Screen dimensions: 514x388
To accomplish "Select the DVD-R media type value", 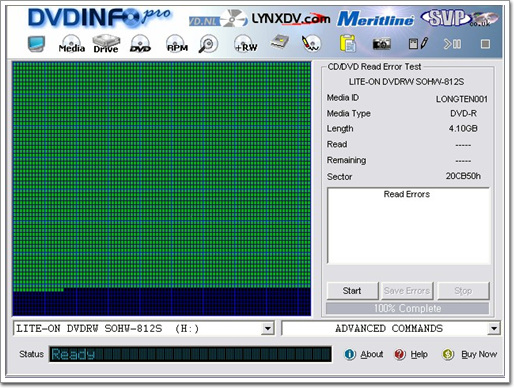I will [463, 114].
